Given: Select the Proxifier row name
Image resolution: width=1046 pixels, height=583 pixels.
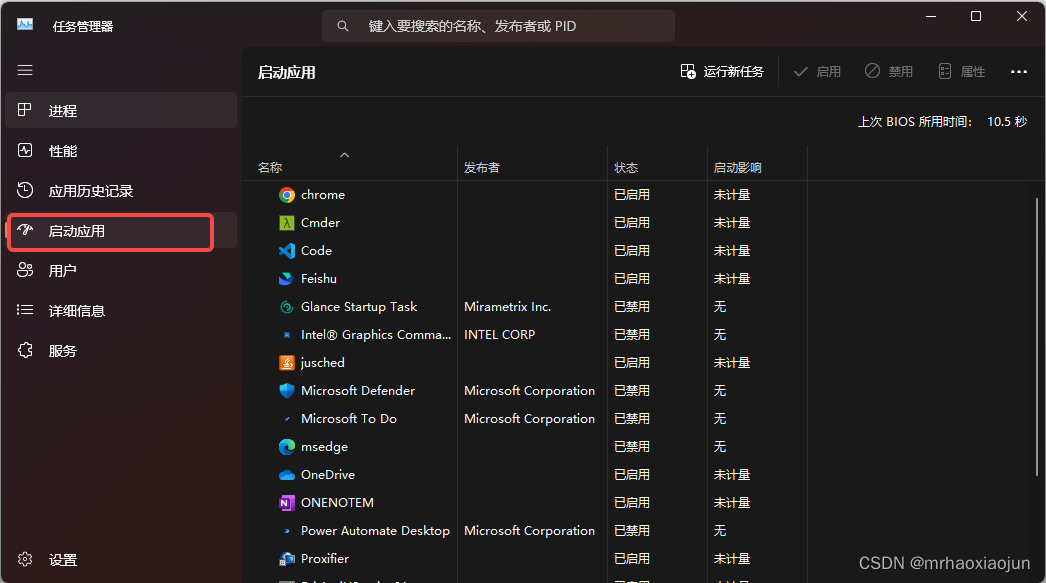Looking at the screenshot, I should click(x=325, y=559).
